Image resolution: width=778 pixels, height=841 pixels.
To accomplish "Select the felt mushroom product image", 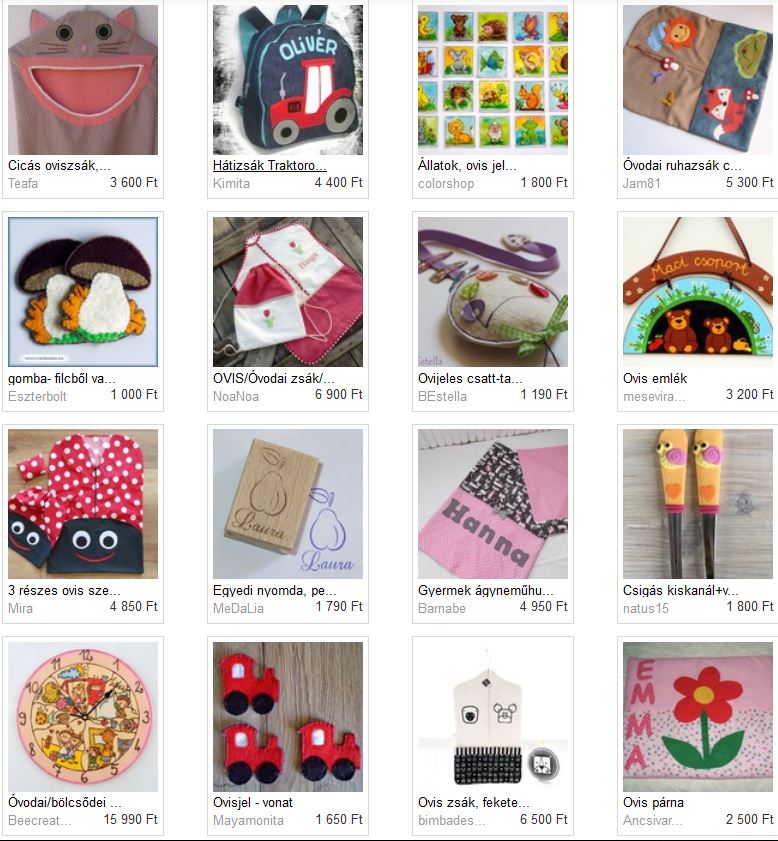I will coord(83,292).
